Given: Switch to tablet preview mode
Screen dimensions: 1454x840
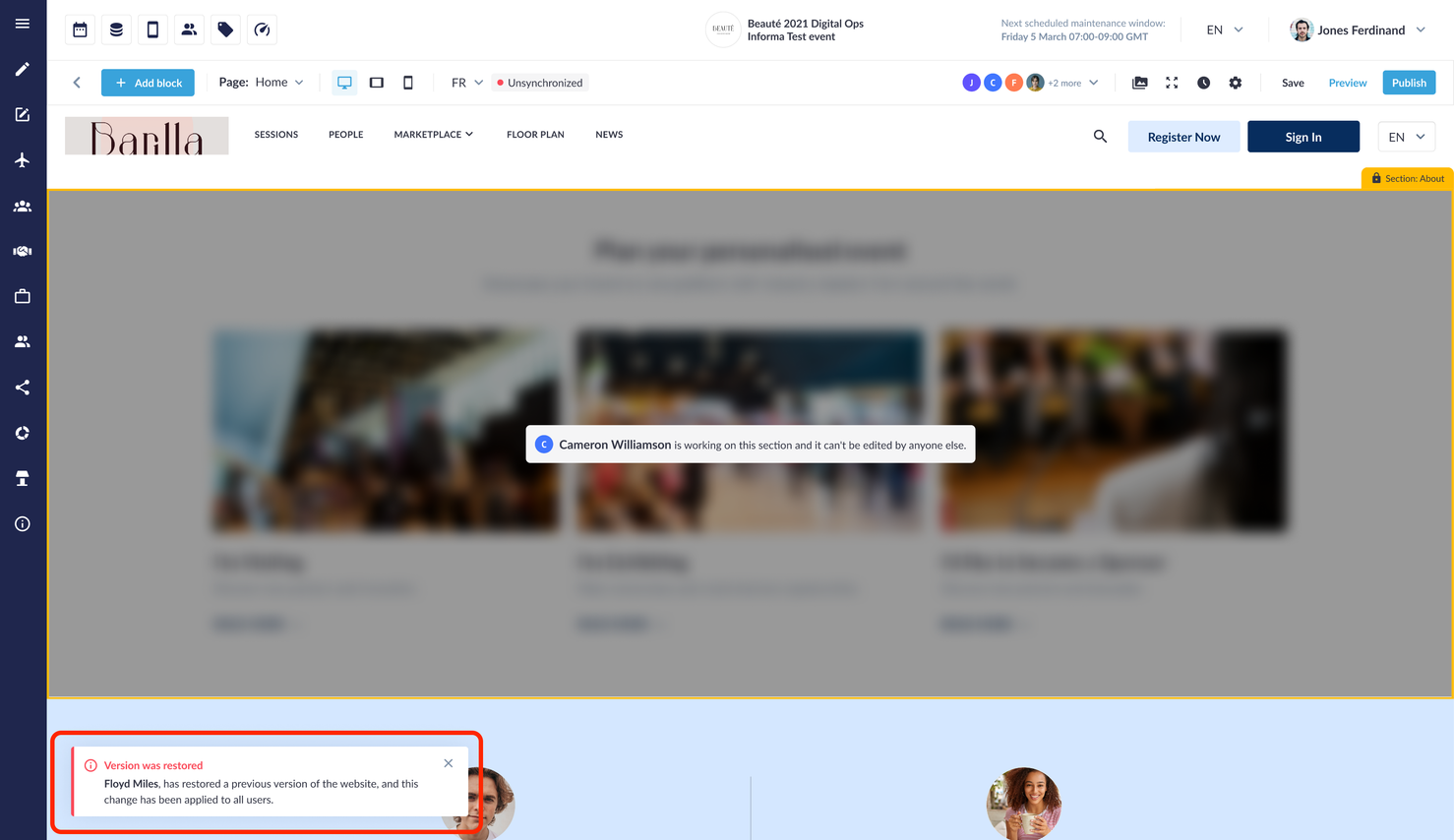Looking at the screenshot, I should [x=377, y=83].
